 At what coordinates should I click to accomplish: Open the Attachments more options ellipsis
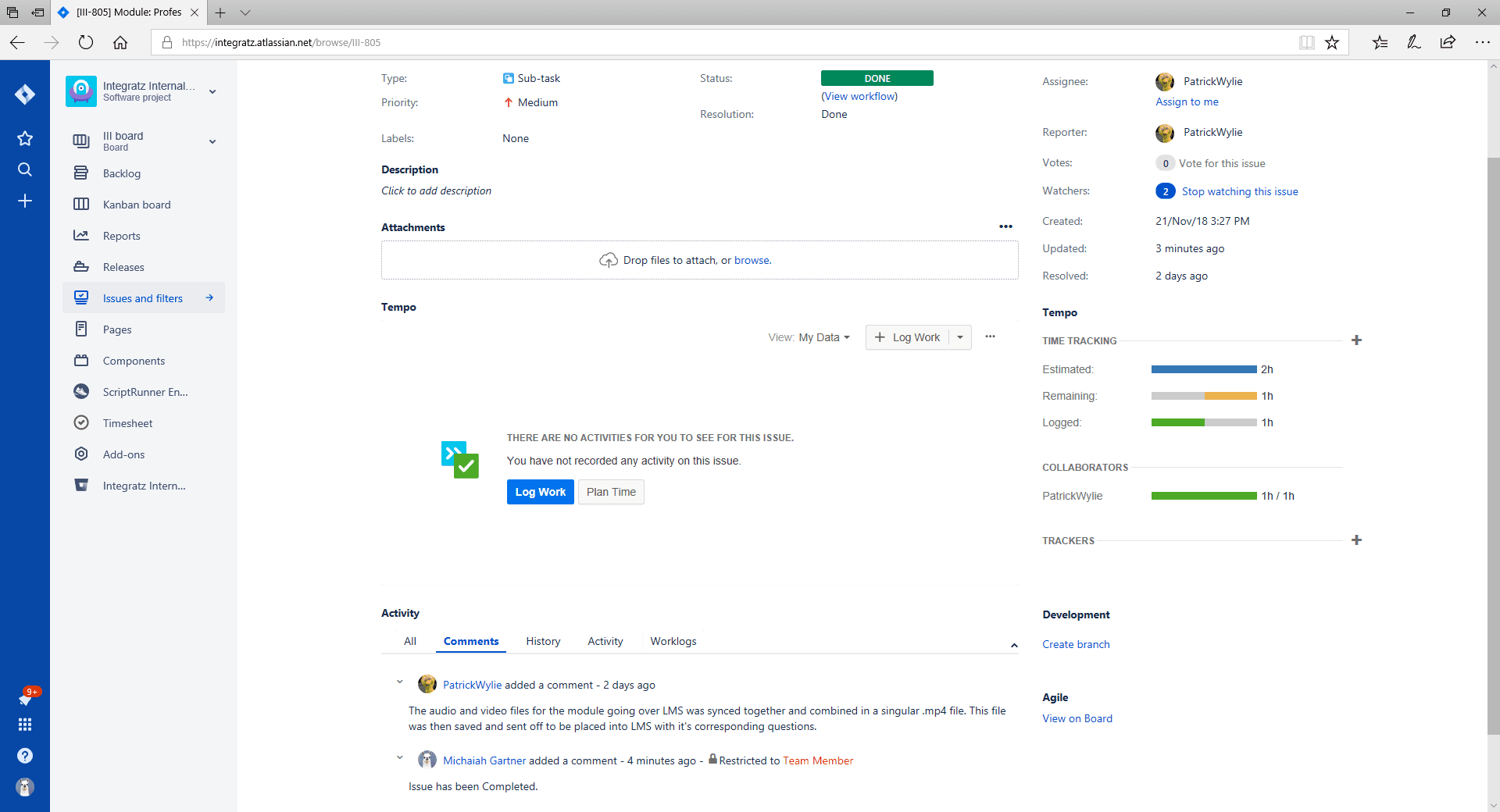coord(1005,227)
